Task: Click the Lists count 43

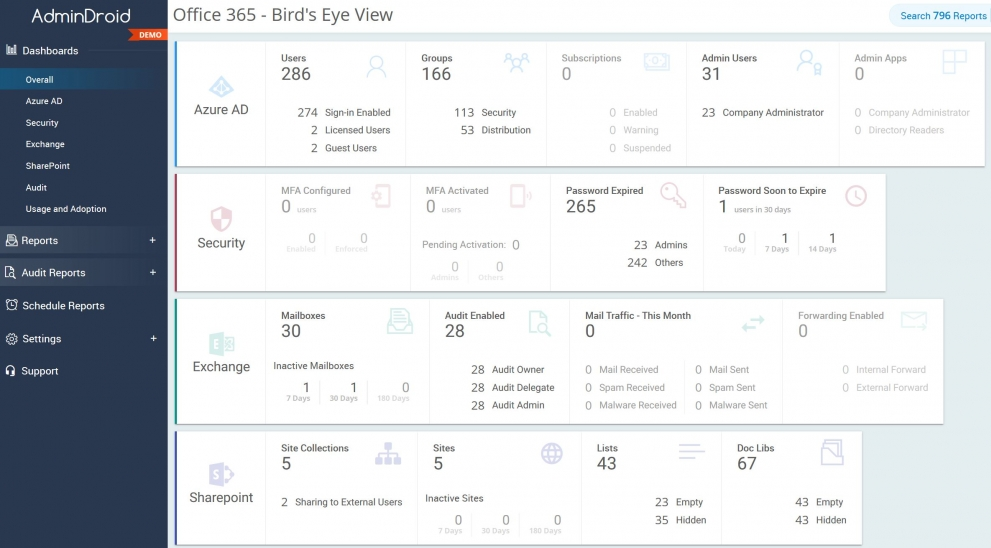Action: (x=607, y=464)
